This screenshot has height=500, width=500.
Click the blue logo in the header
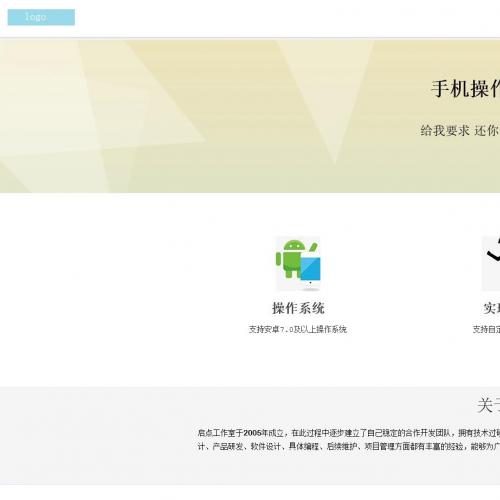[41, 17]
